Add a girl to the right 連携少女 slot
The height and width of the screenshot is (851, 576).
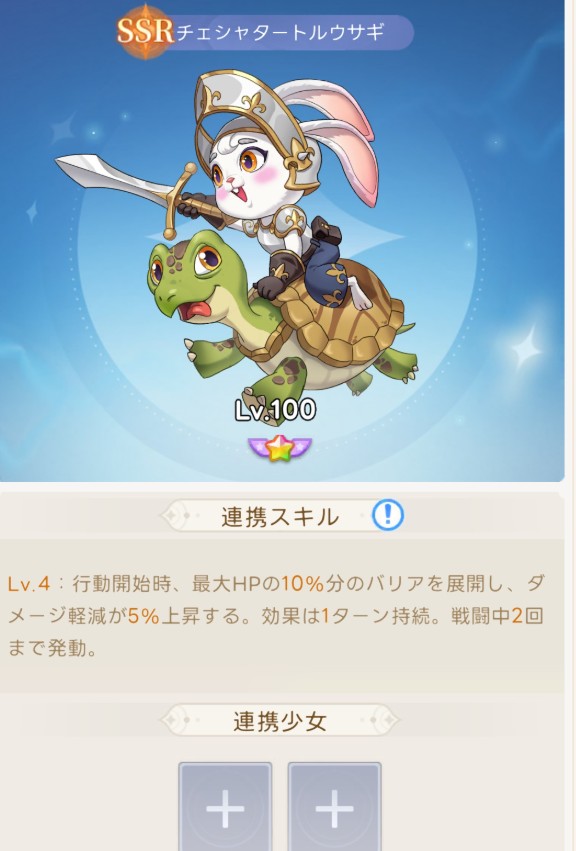click(x=334, y=806)
